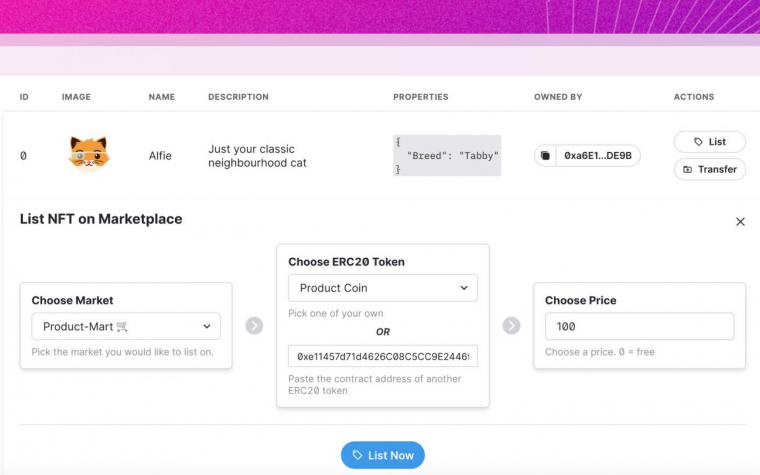Open the Choose Market dropdown
The width and height of the screenshot is (760, 475).
pyautogui.click(x=126, y=326)
